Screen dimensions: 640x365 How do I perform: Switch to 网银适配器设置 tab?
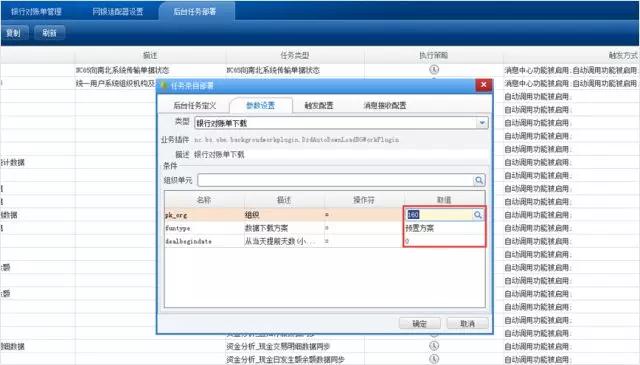pos(118,11)
